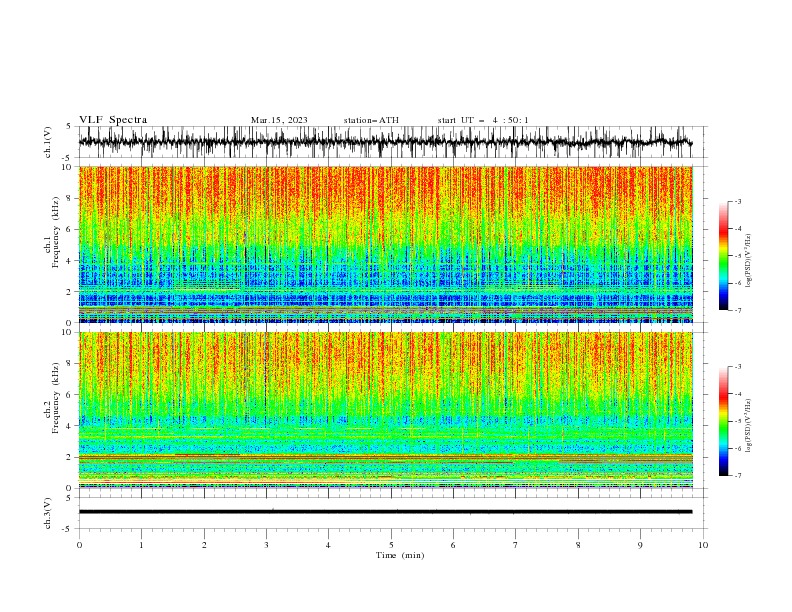
Task: Click the date 'Mar.15, 2023'
Action: 279,120
